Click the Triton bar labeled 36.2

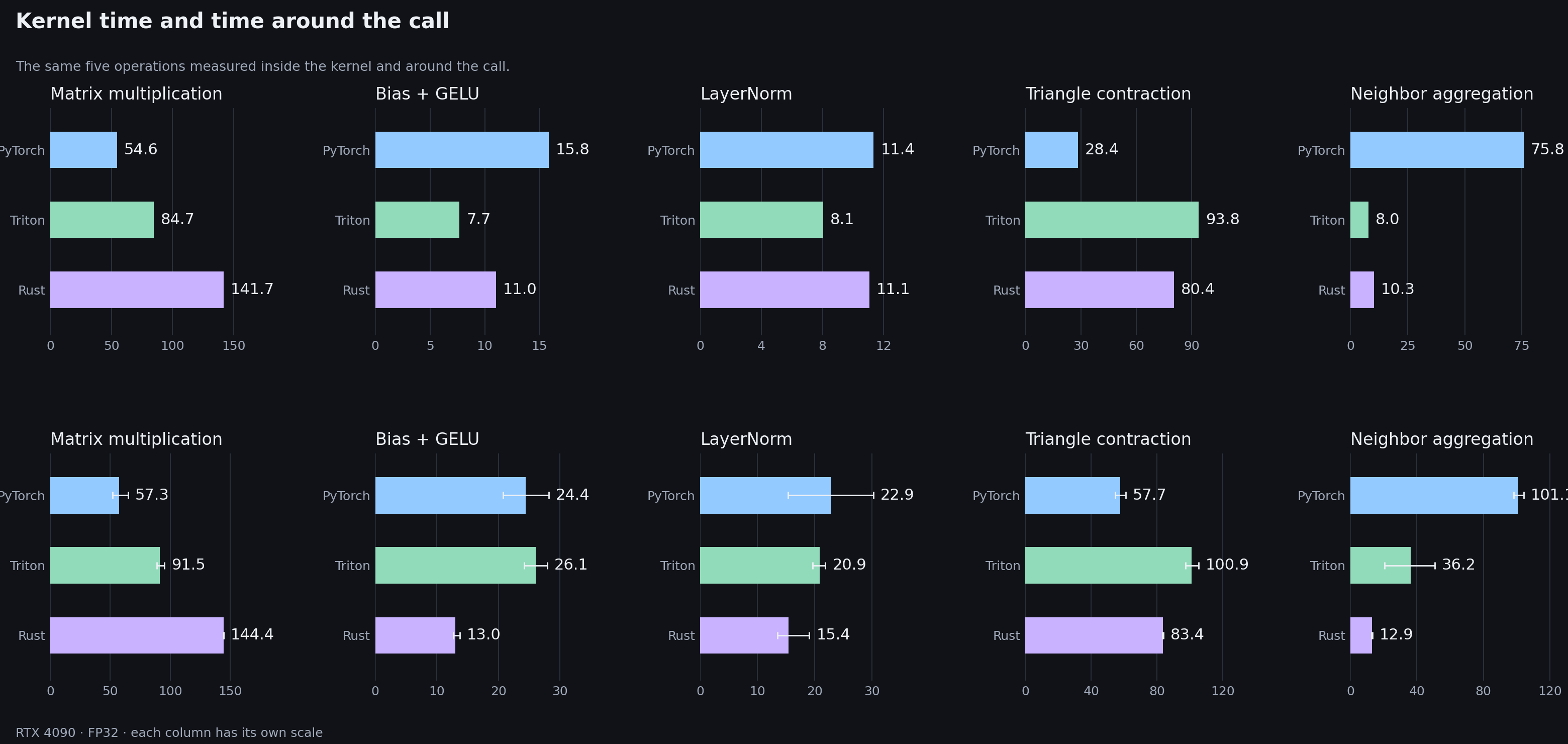pyautogui.click(x=1381, y=566)
